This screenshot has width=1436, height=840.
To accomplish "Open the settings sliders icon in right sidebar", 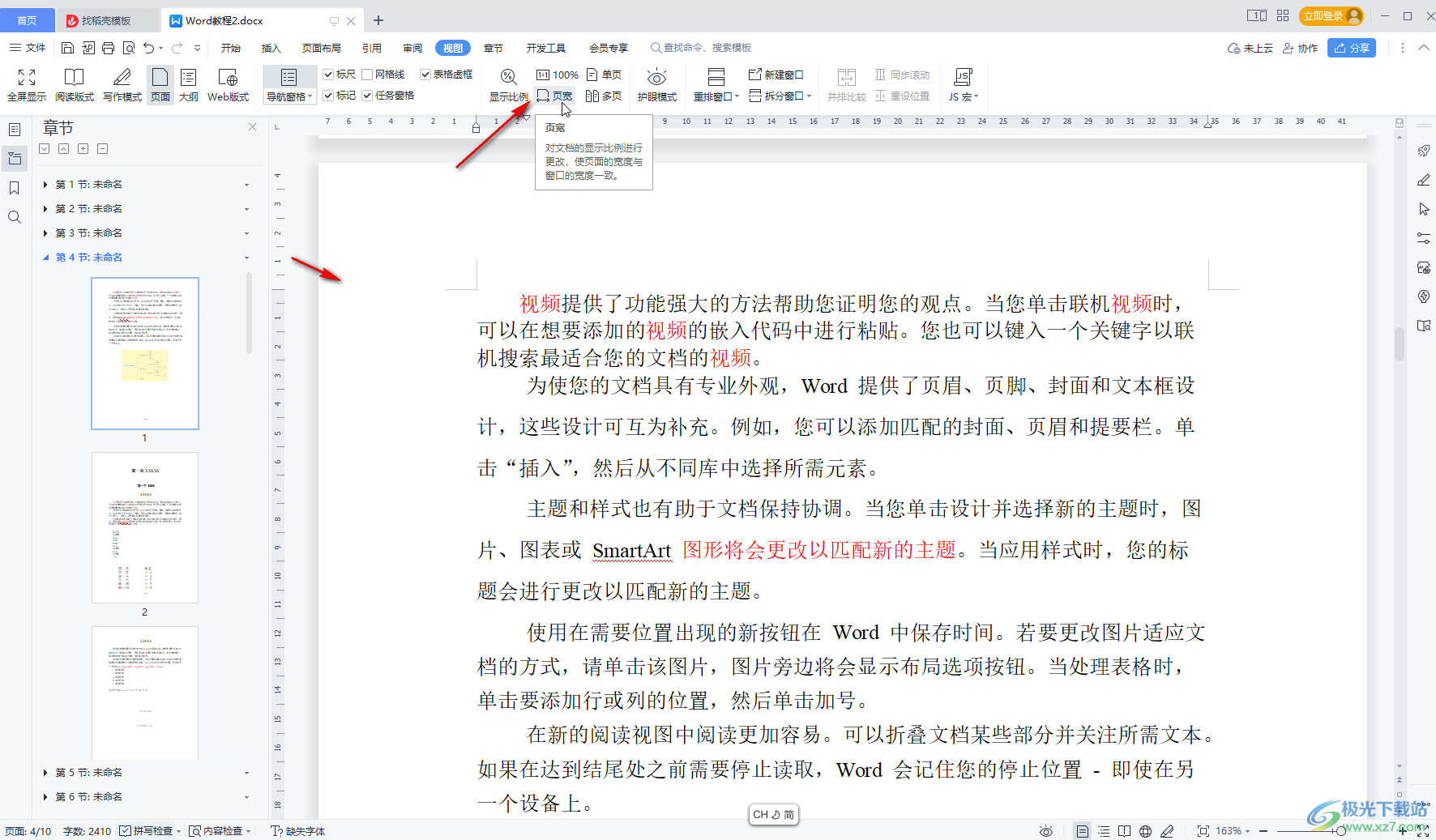I will [1423, 238].
